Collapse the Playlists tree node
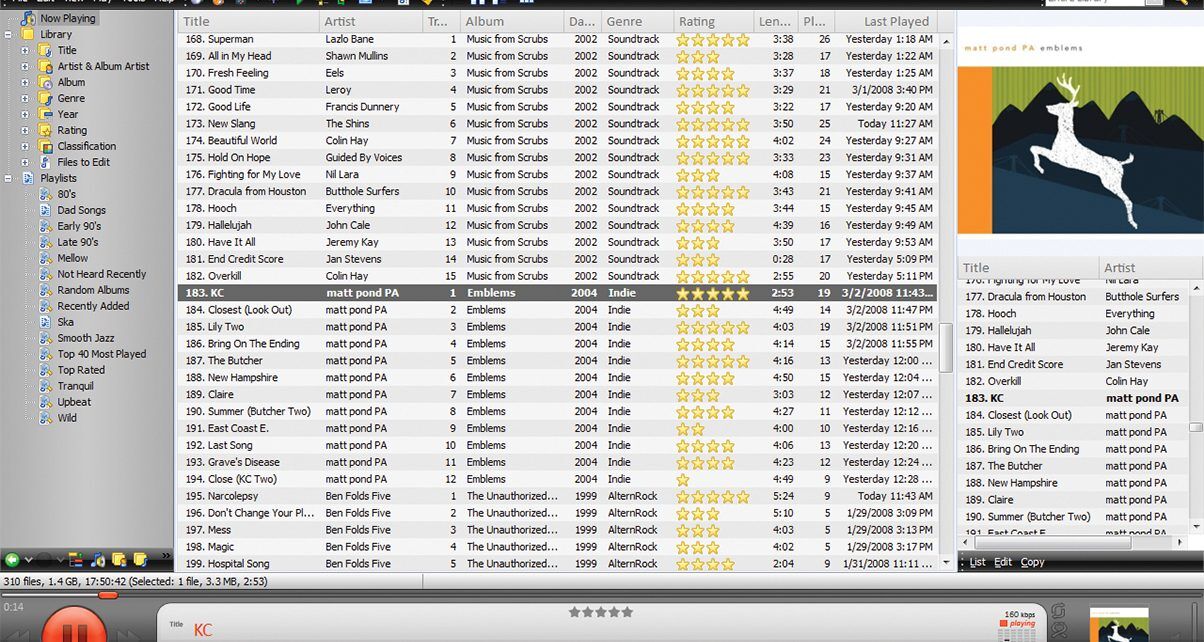 coord(10,178)
